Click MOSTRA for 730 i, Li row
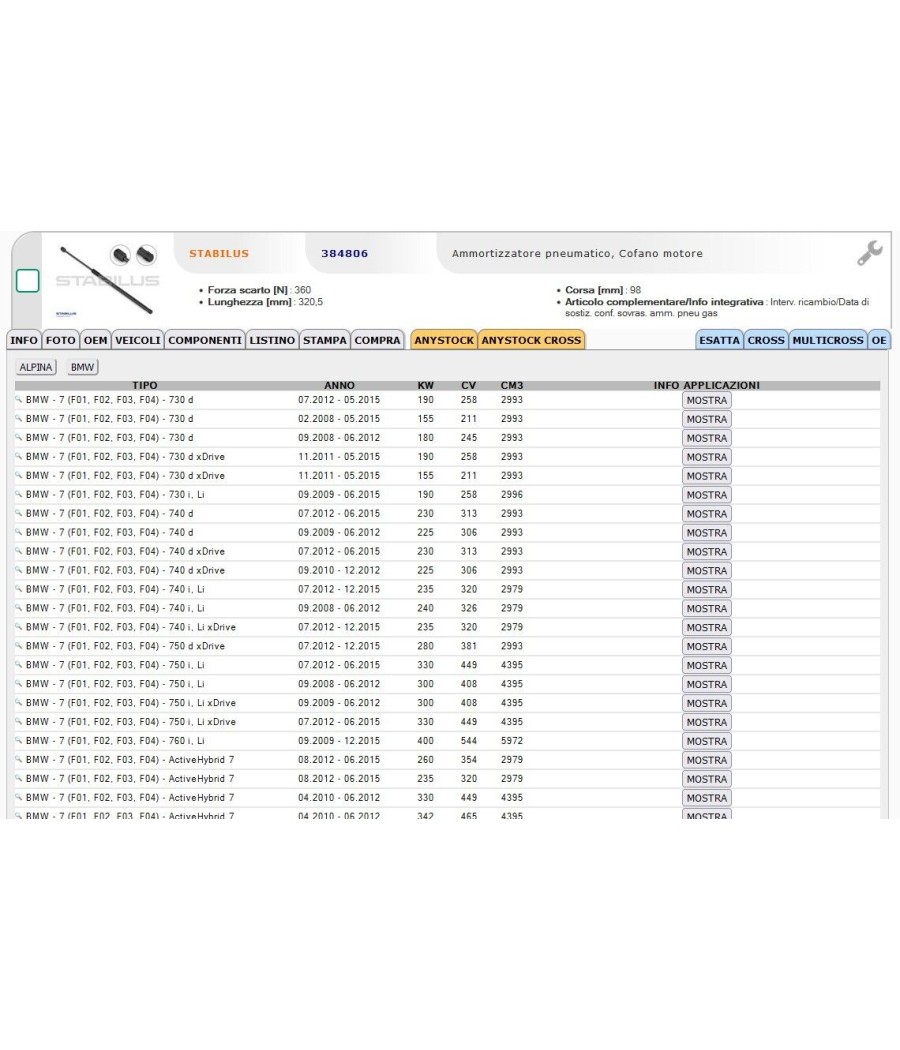This screenshot has height=1050, width=900. point(706,495)
